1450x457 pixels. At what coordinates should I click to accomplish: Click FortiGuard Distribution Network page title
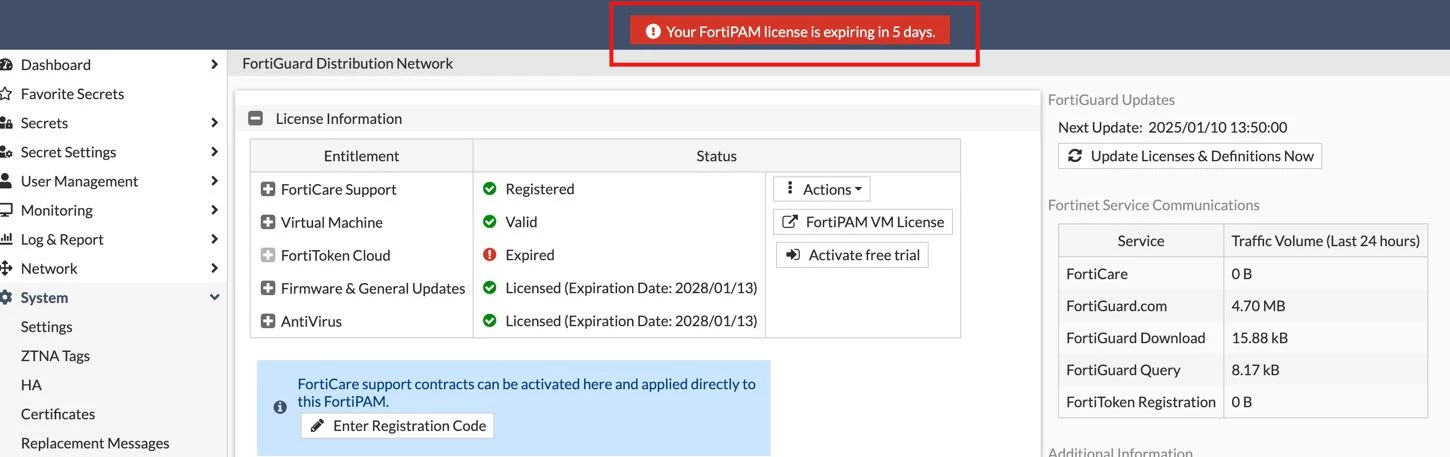tap(348, 63)
